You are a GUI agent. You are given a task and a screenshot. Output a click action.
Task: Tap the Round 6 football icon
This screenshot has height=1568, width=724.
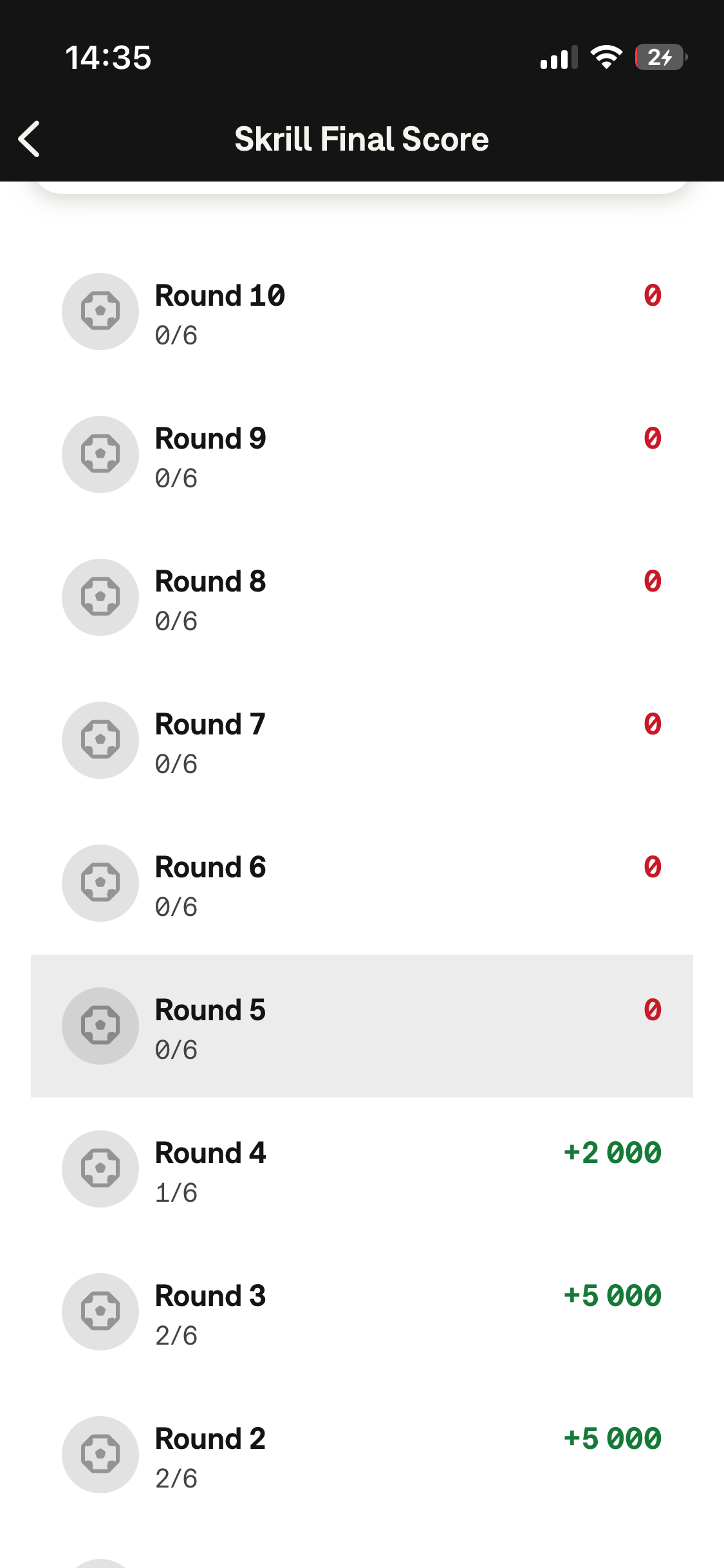pyautogui.click(x=100, y=883)
